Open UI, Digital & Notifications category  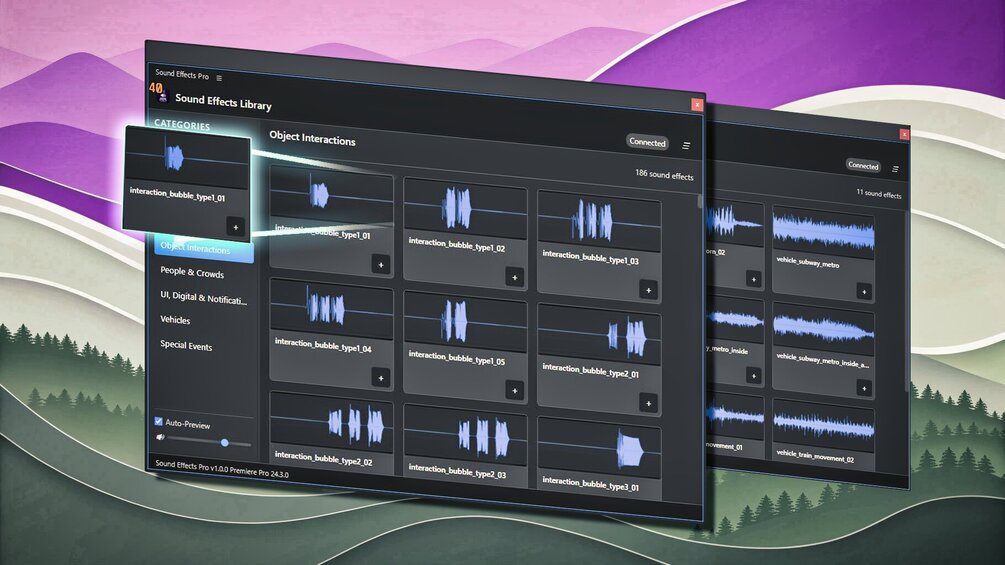pos(203,297)
